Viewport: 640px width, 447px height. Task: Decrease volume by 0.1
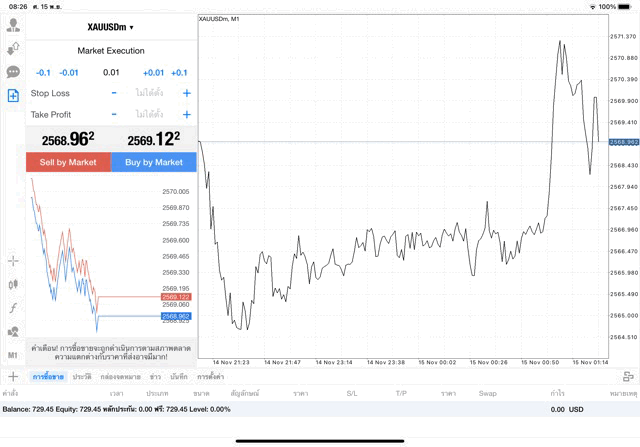tap(43, 72)
